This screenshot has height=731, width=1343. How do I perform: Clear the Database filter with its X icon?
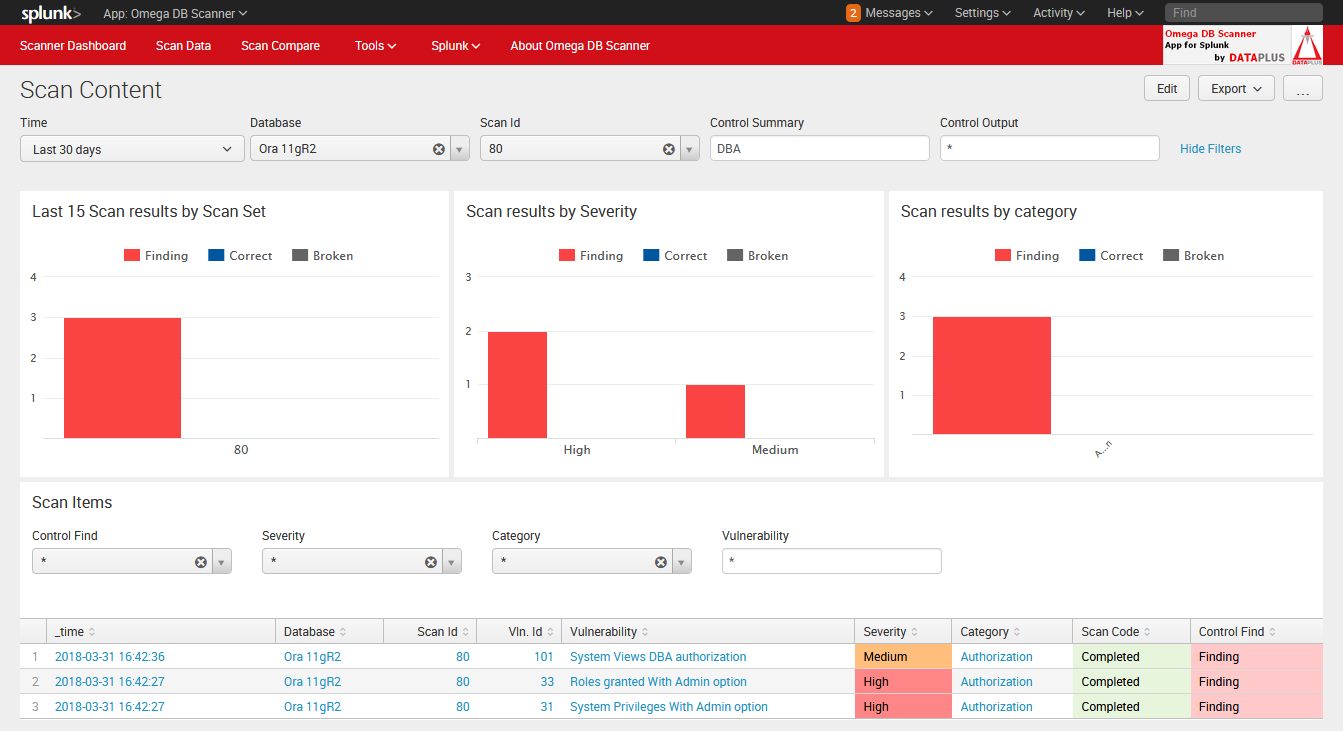439,149
